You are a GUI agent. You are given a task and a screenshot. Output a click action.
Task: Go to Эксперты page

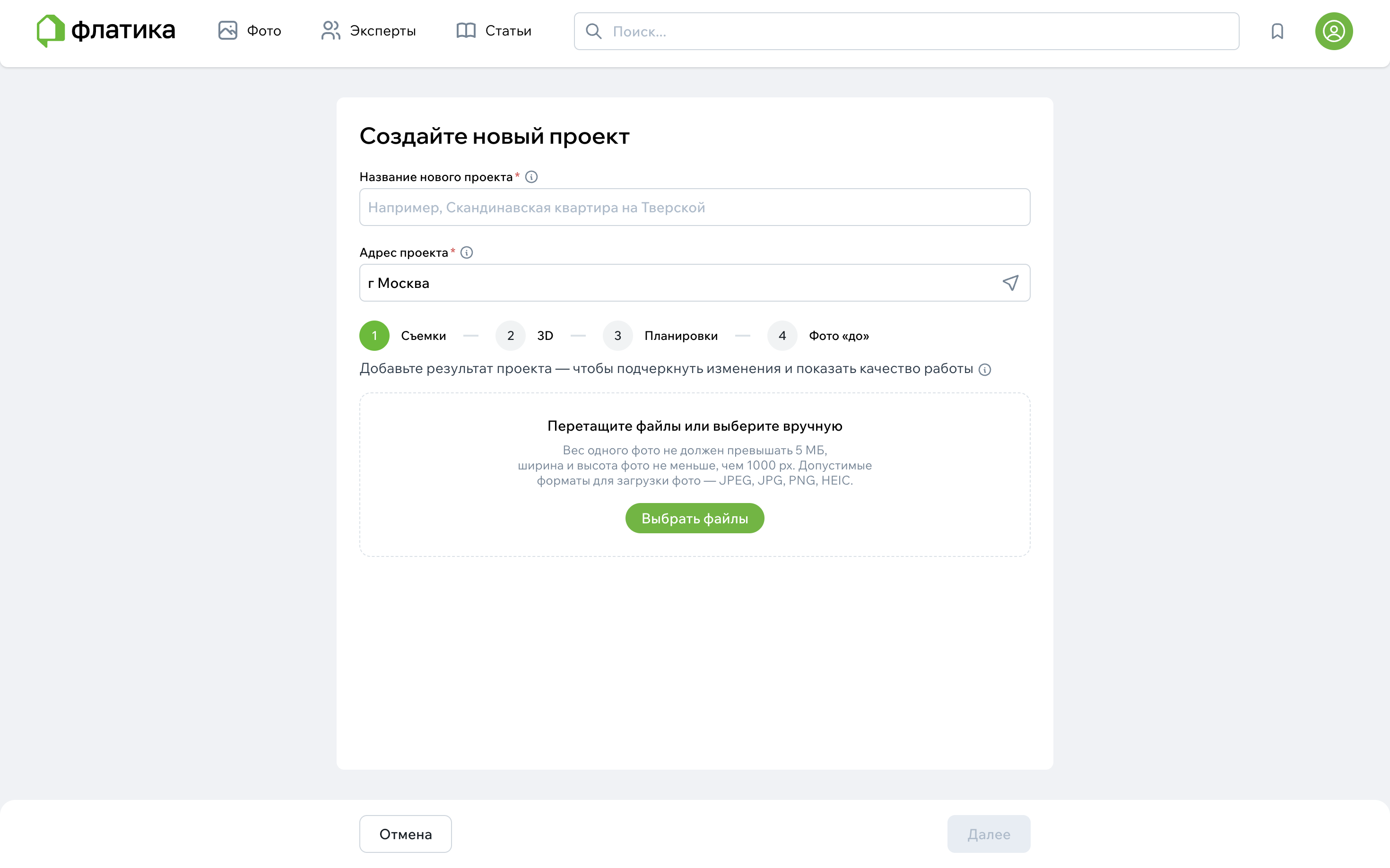point(369,30)
